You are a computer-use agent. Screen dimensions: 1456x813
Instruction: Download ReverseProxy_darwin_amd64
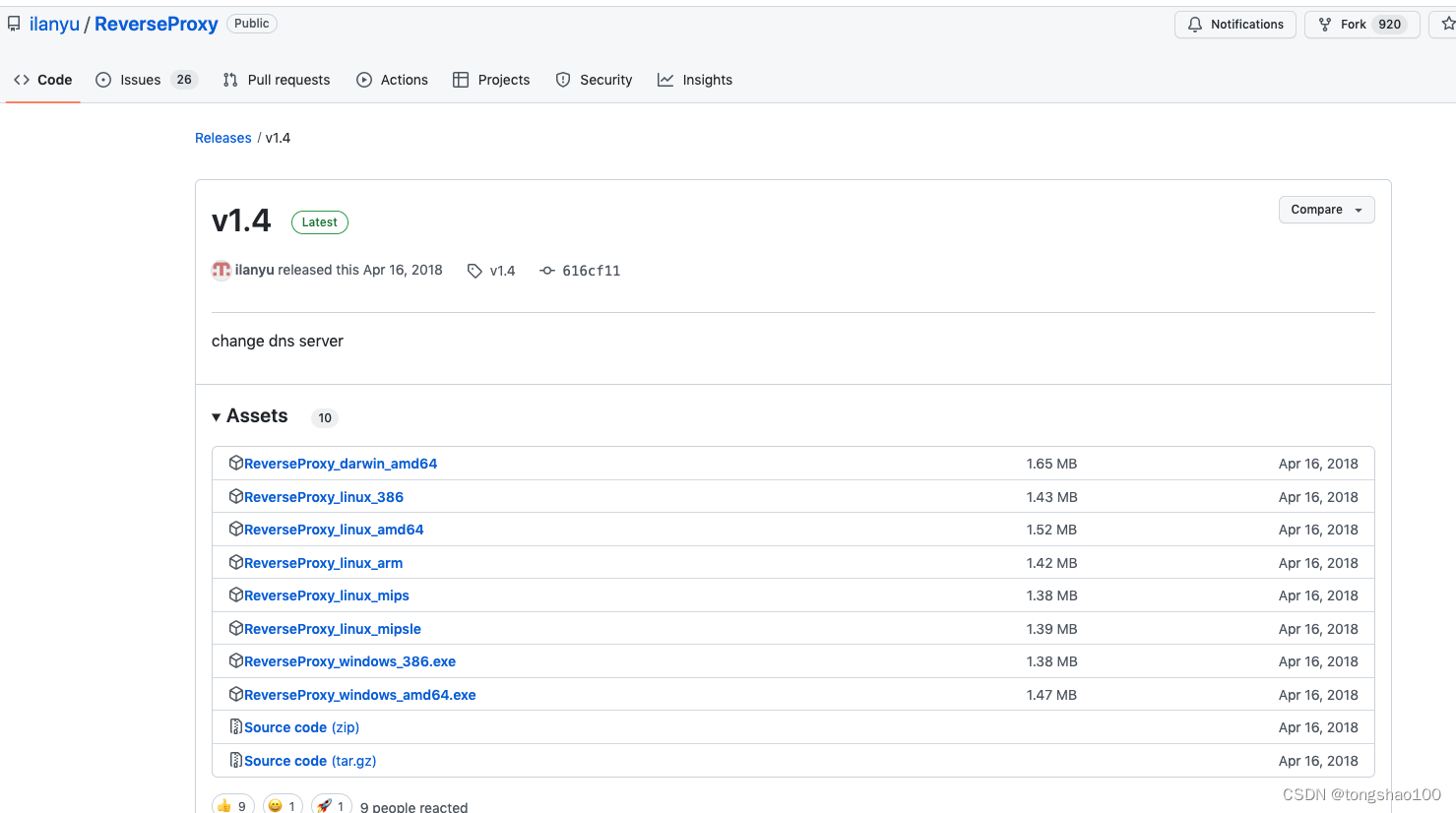pyautogui.click(x=341, y=464)
